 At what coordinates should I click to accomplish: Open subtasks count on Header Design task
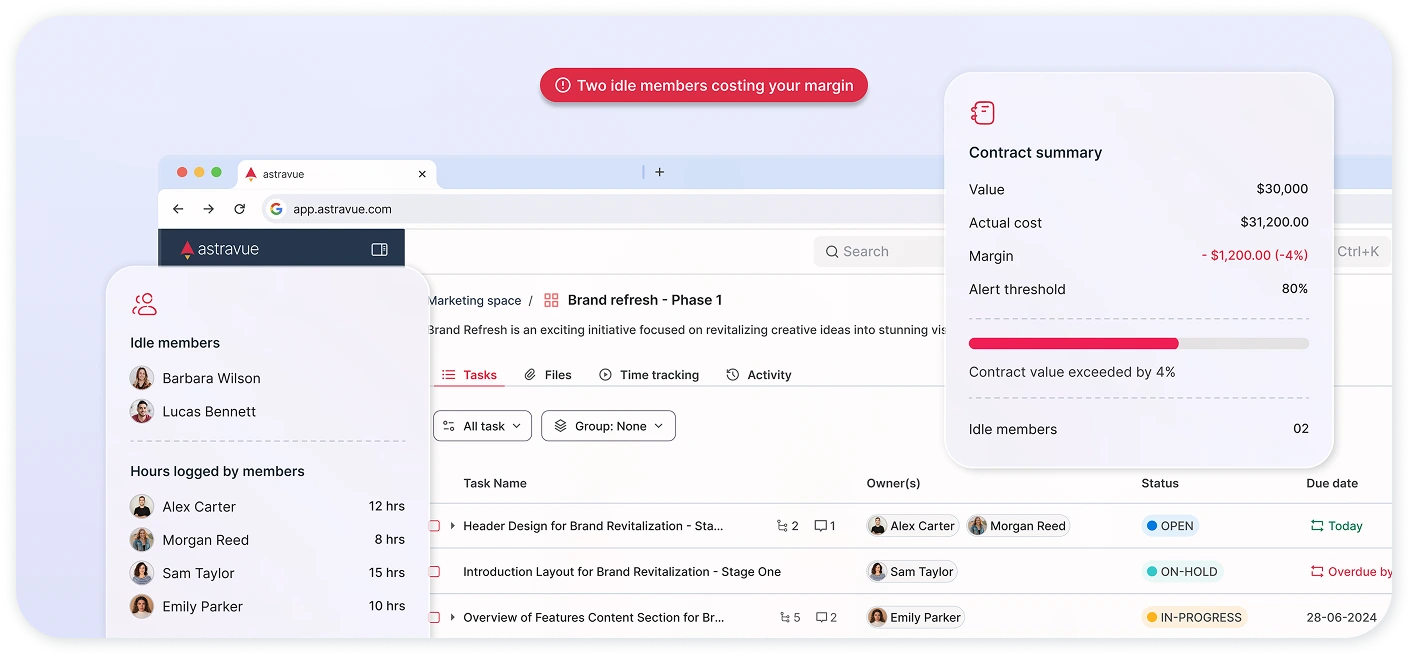(788, 526)
